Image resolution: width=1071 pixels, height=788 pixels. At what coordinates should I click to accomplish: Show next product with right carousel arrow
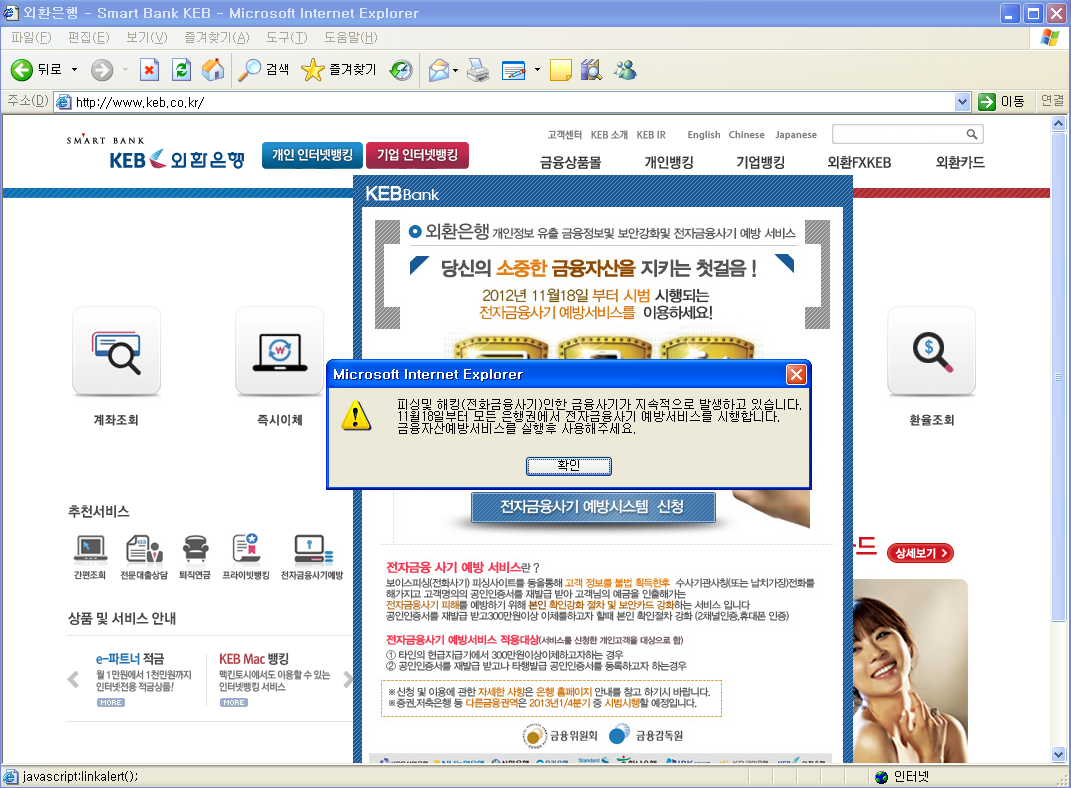coord(348,679)
